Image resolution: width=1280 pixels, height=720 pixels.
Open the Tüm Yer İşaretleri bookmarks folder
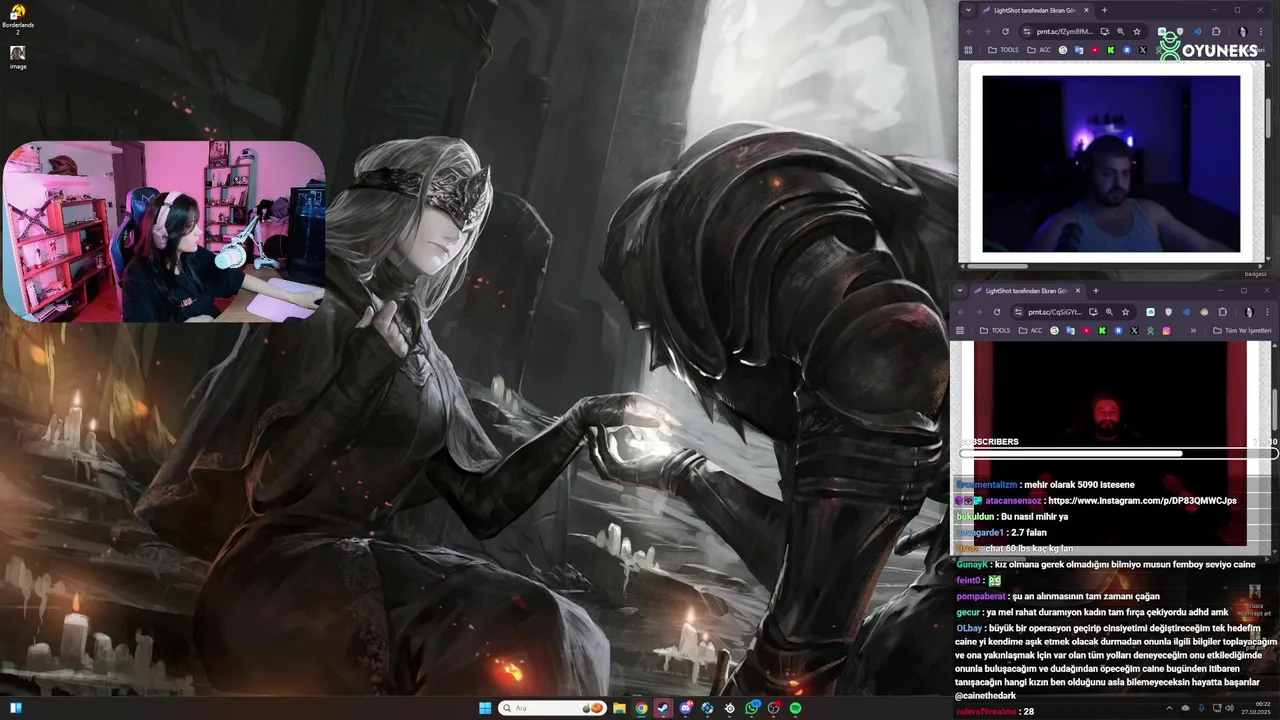(1243, 331)
